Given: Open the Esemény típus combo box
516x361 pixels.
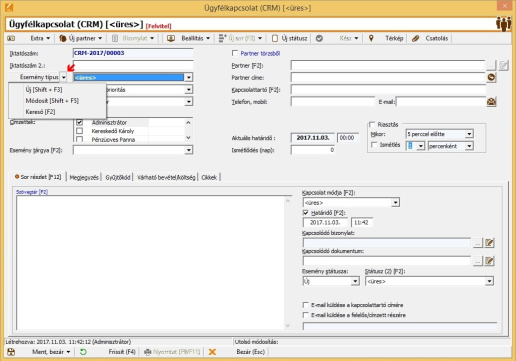Looking at the screenshot, I should pyautogui.click(x=189, y=77).
